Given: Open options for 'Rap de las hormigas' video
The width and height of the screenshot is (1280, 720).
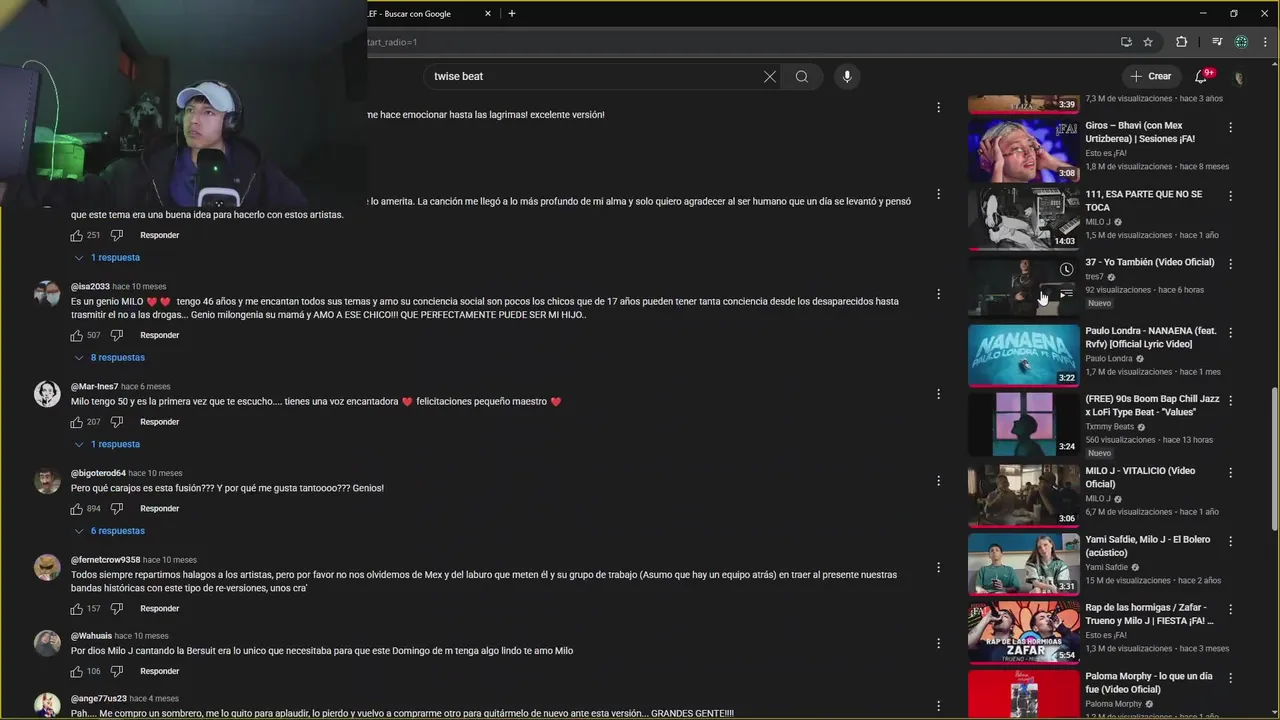Looking at the screenshot, I should pyautogui.click(x=1230, y=609).
